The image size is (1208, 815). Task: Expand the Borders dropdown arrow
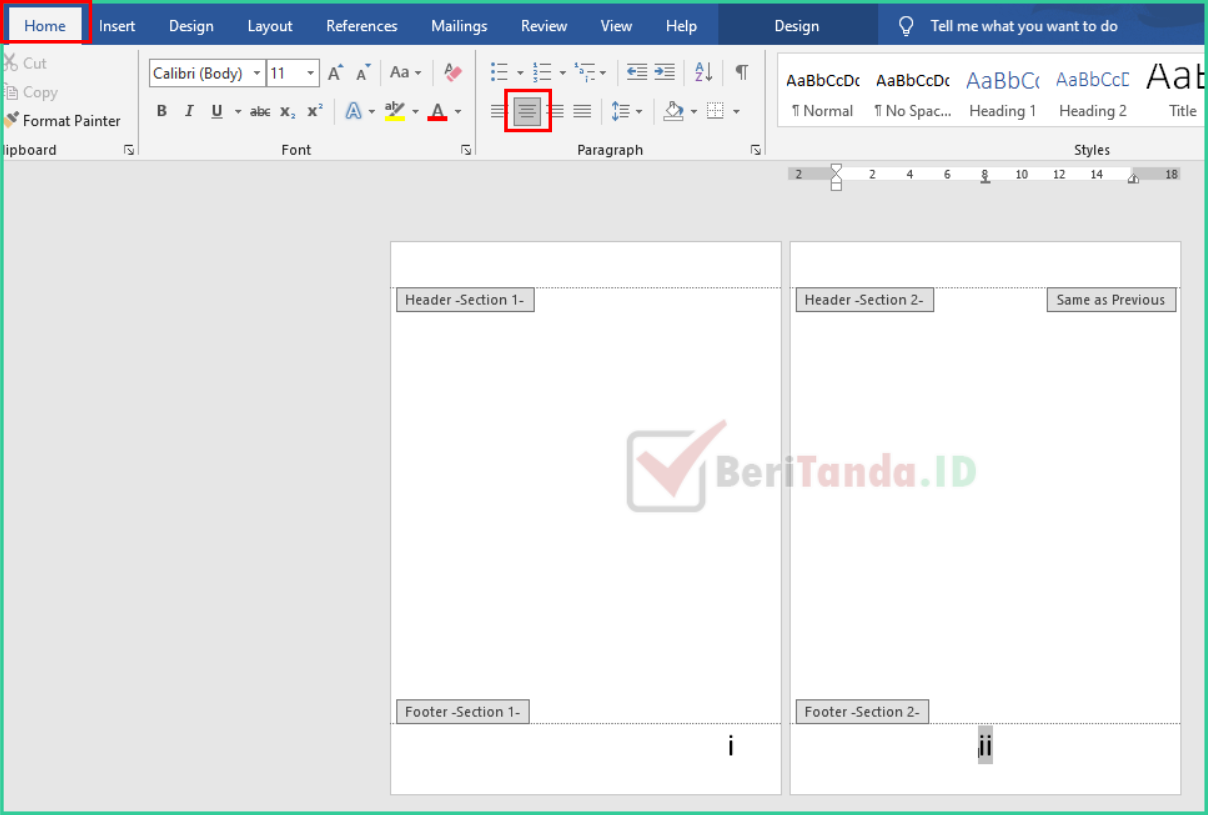pyautogui.click(x=736, y=112)
